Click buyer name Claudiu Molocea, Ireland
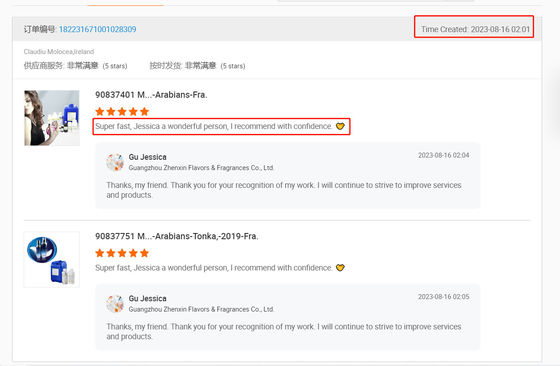 pyautogui.click(x=59, y=52)
